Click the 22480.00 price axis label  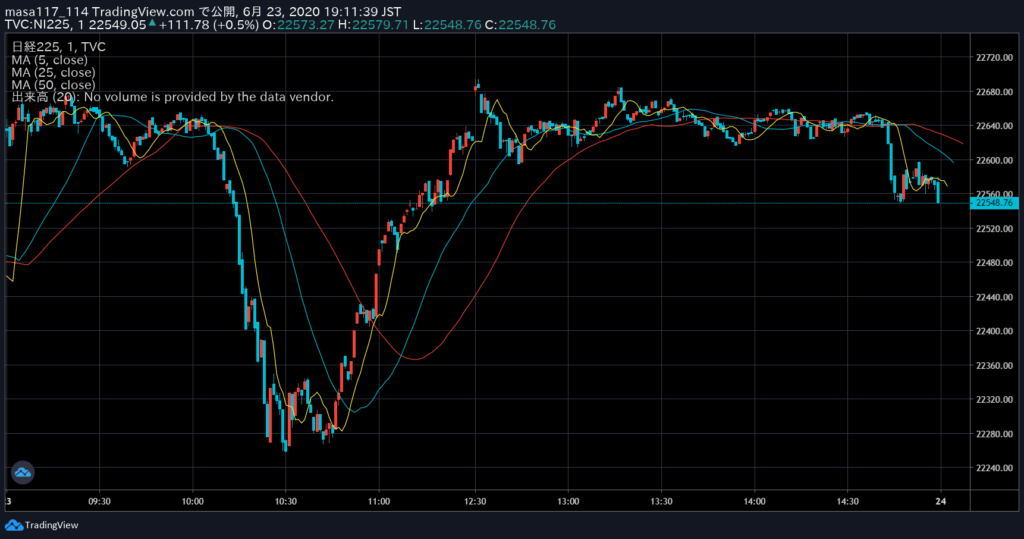point(994,263)
